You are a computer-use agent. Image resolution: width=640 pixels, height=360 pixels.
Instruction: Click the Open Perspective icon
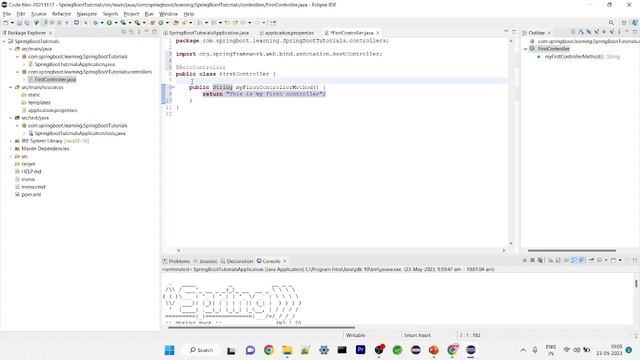pos(624,23)
